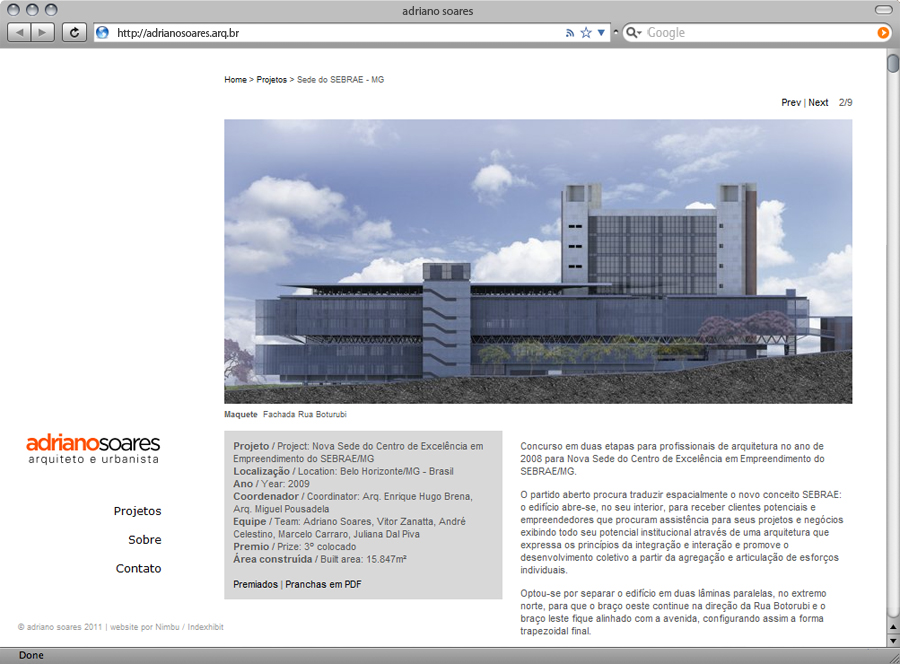Reload the page with the refresh icon

[x=74, y=33]
